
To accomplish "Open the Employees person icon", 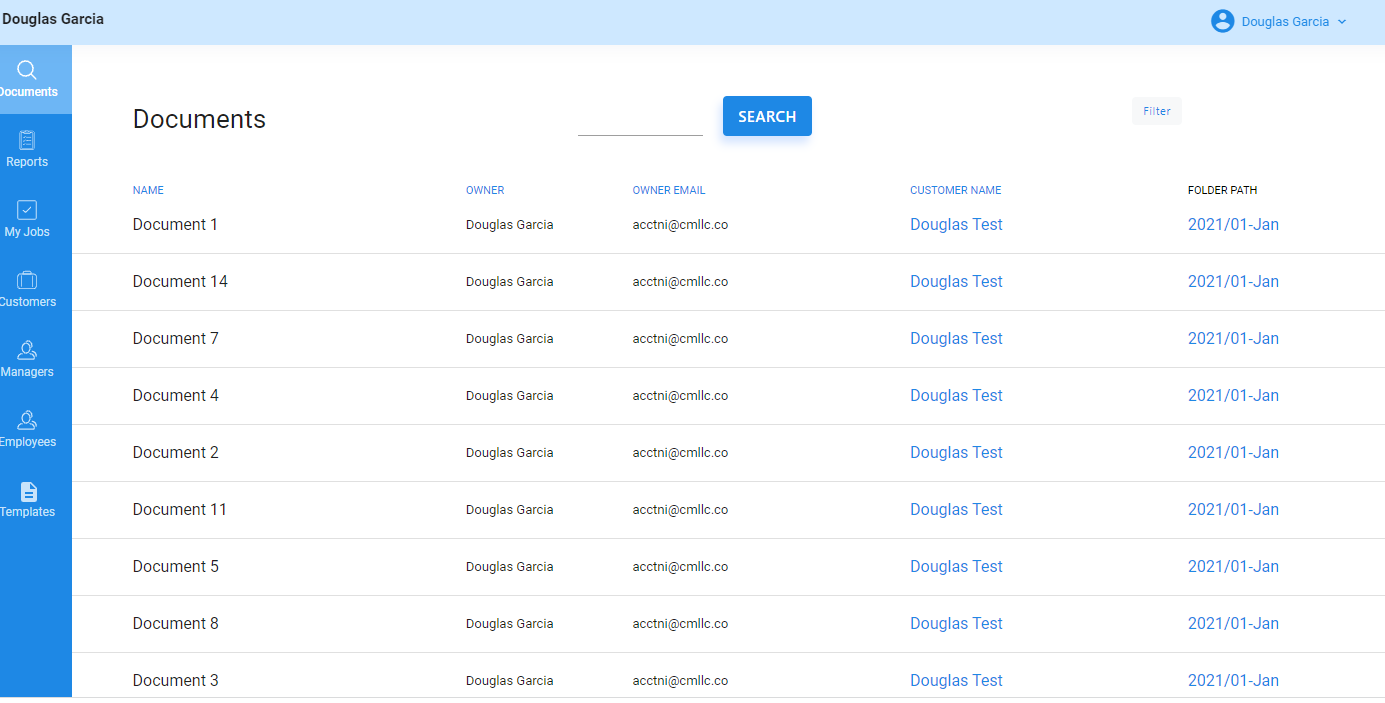I will coord(27,420).
